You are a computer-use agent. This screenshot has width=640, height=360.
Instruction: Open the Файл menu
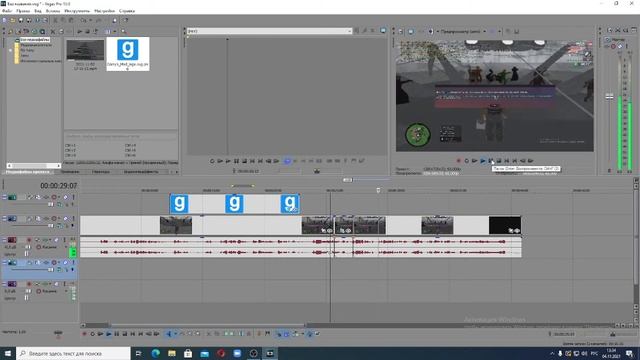coord(7,11)
